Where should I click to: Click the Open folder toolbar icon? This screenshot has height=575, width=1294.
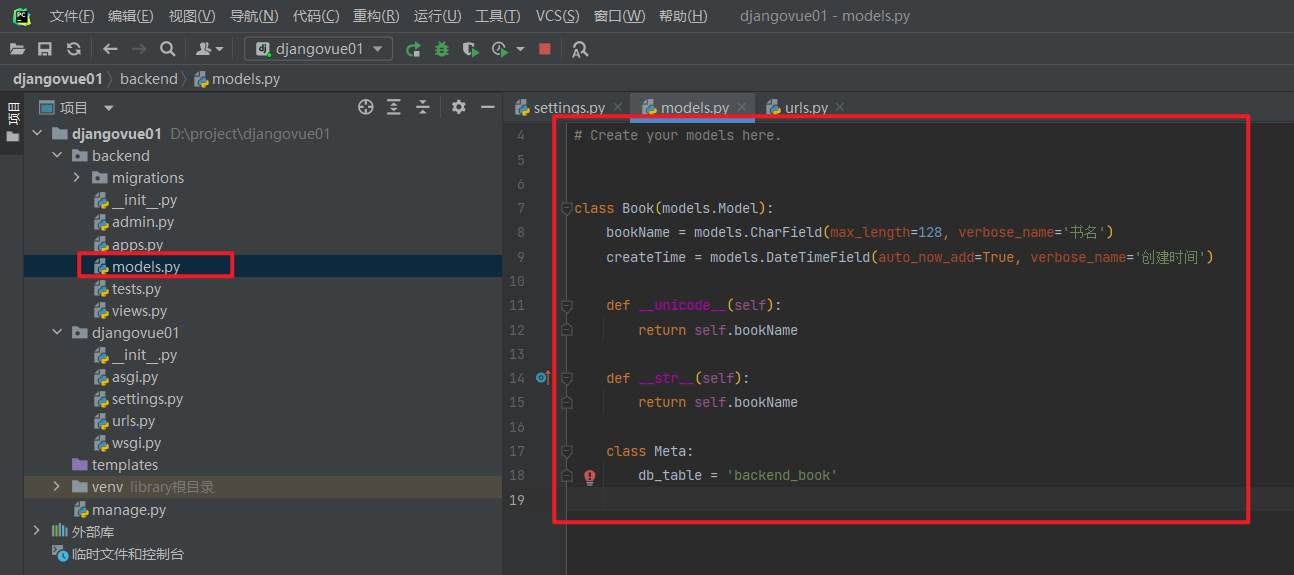pyautogui.click(x=17, y=48)
